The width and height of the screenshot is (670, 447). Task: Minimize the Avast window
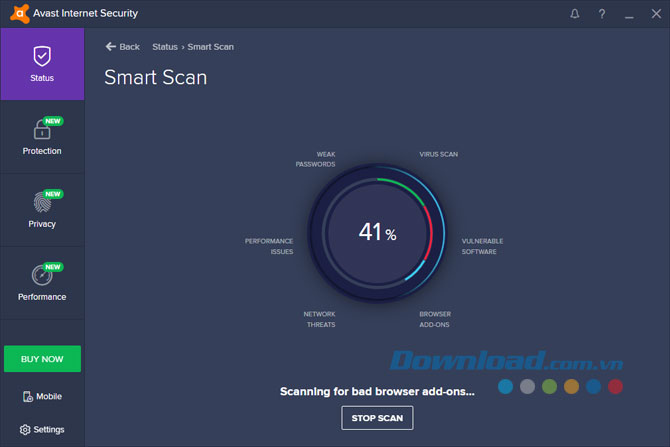coord(629,15)
